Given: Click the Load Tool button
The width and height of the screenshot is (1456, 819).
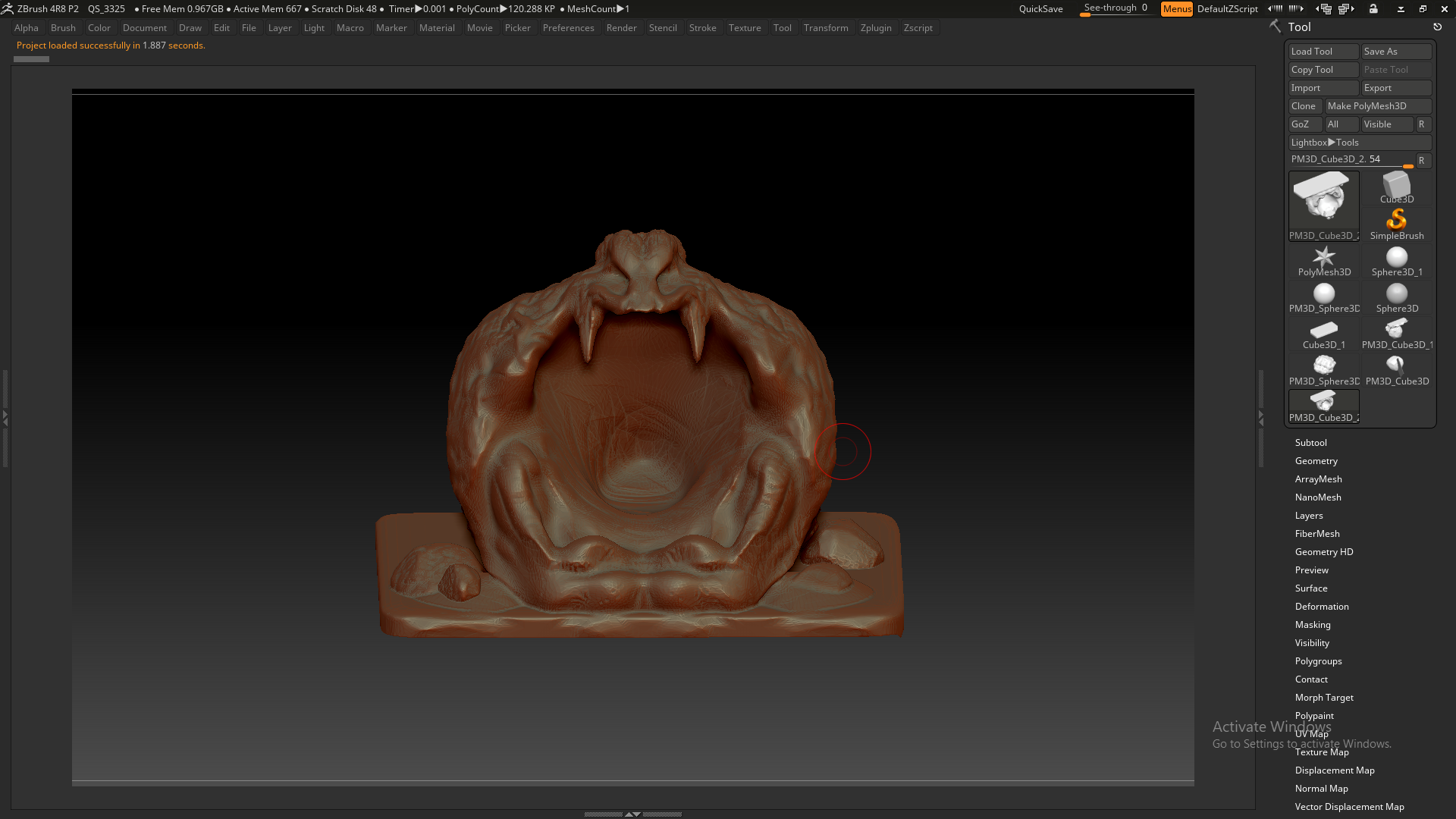Looking at the screenshot, I should coord(1324,52).
